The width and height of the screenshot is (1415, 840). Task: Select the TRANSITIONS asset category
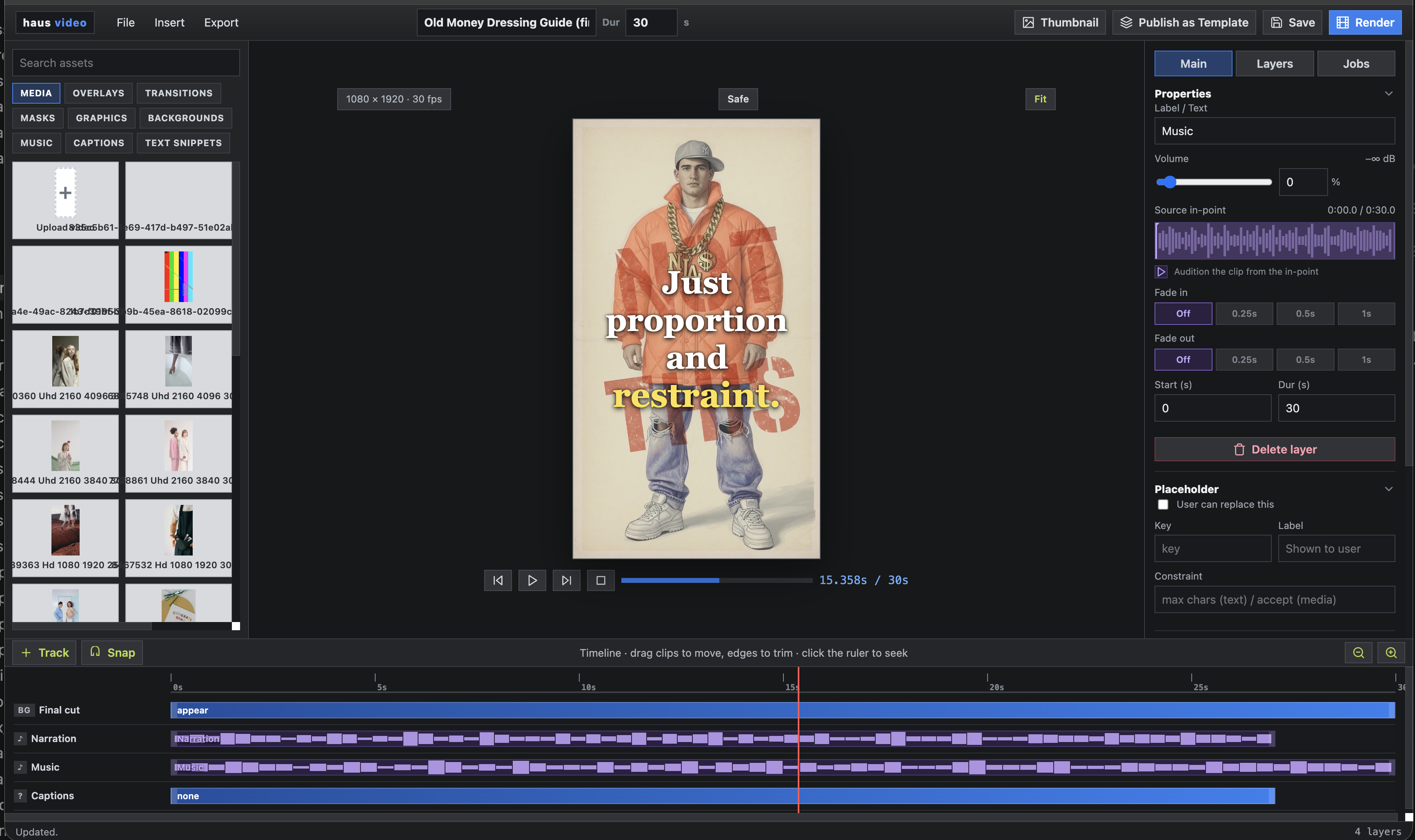coord(179,93)
